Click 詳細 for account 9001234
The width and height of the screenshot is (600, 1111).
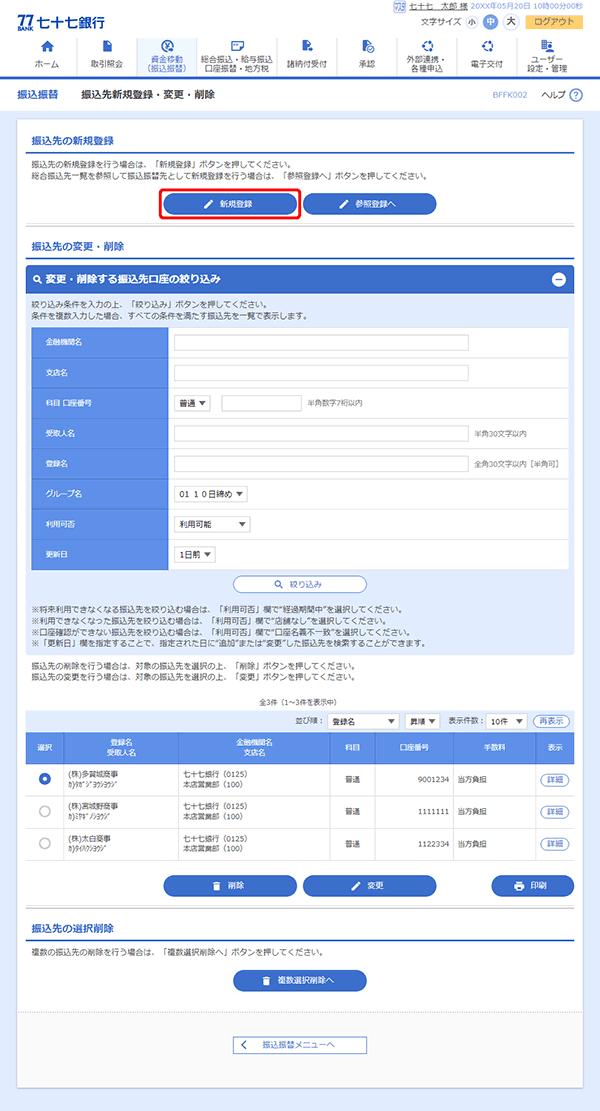tap(555, 779)
